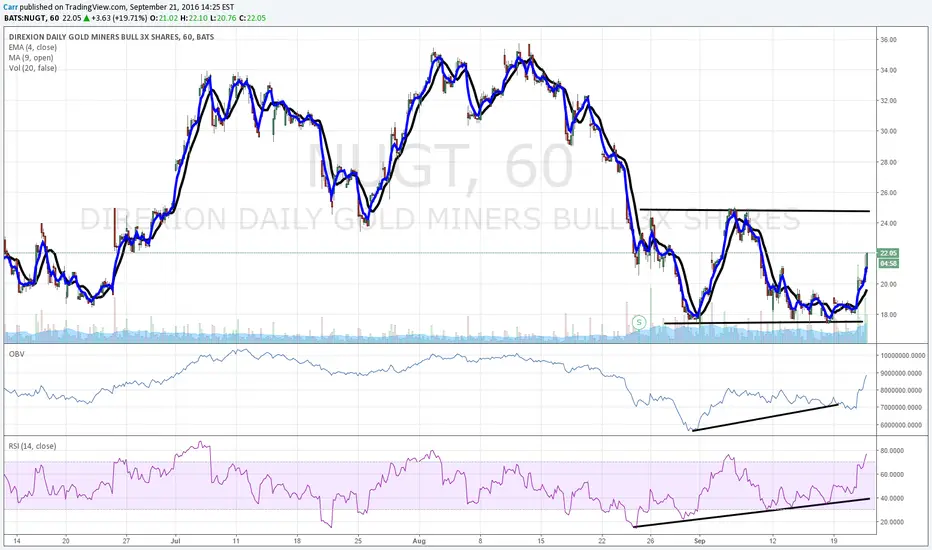The height and width of the screenshot is (550, 932).
Task: Click the "14" date axis label
Action: (17, 541)
